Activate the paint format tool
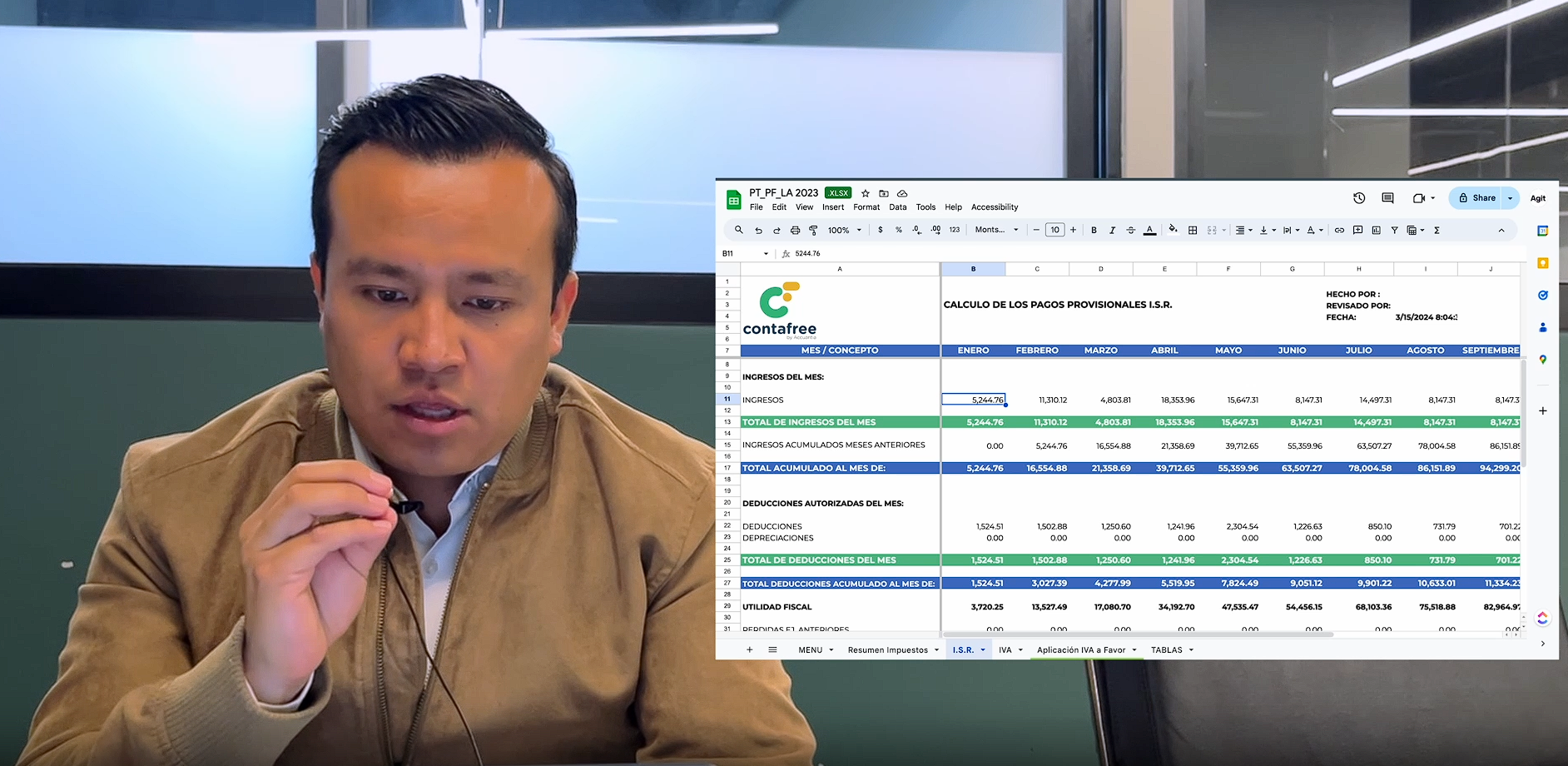1568x766 pixels. [813, 231]
